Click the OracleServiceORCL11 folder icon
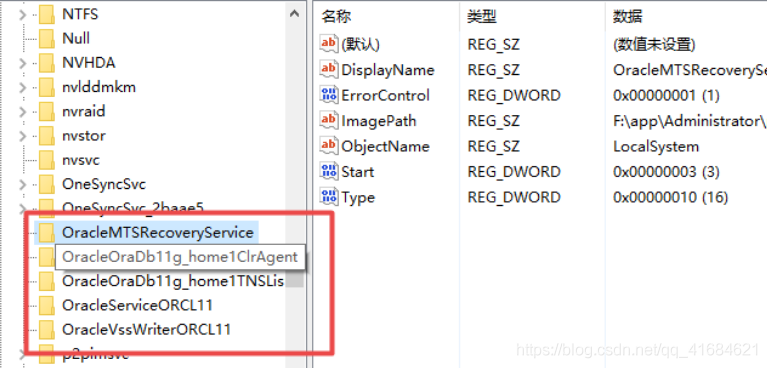This screenshot has width=767, height=368. tap(46, 305)
